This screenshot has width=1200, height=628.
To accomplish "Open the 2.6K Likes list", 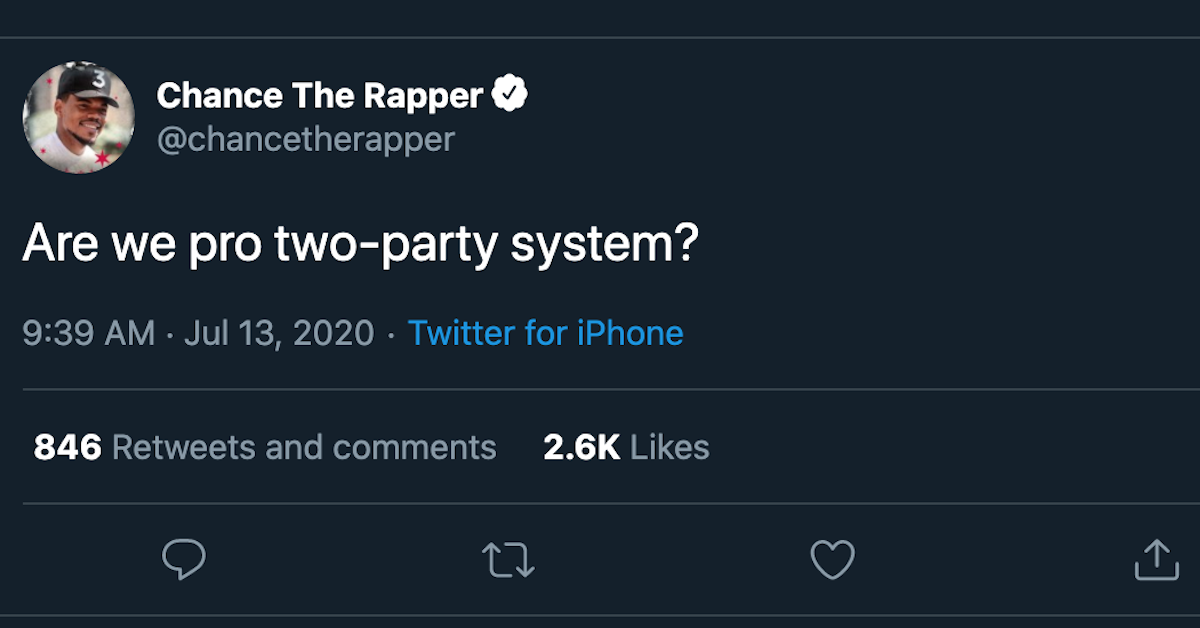I will 625,447.
